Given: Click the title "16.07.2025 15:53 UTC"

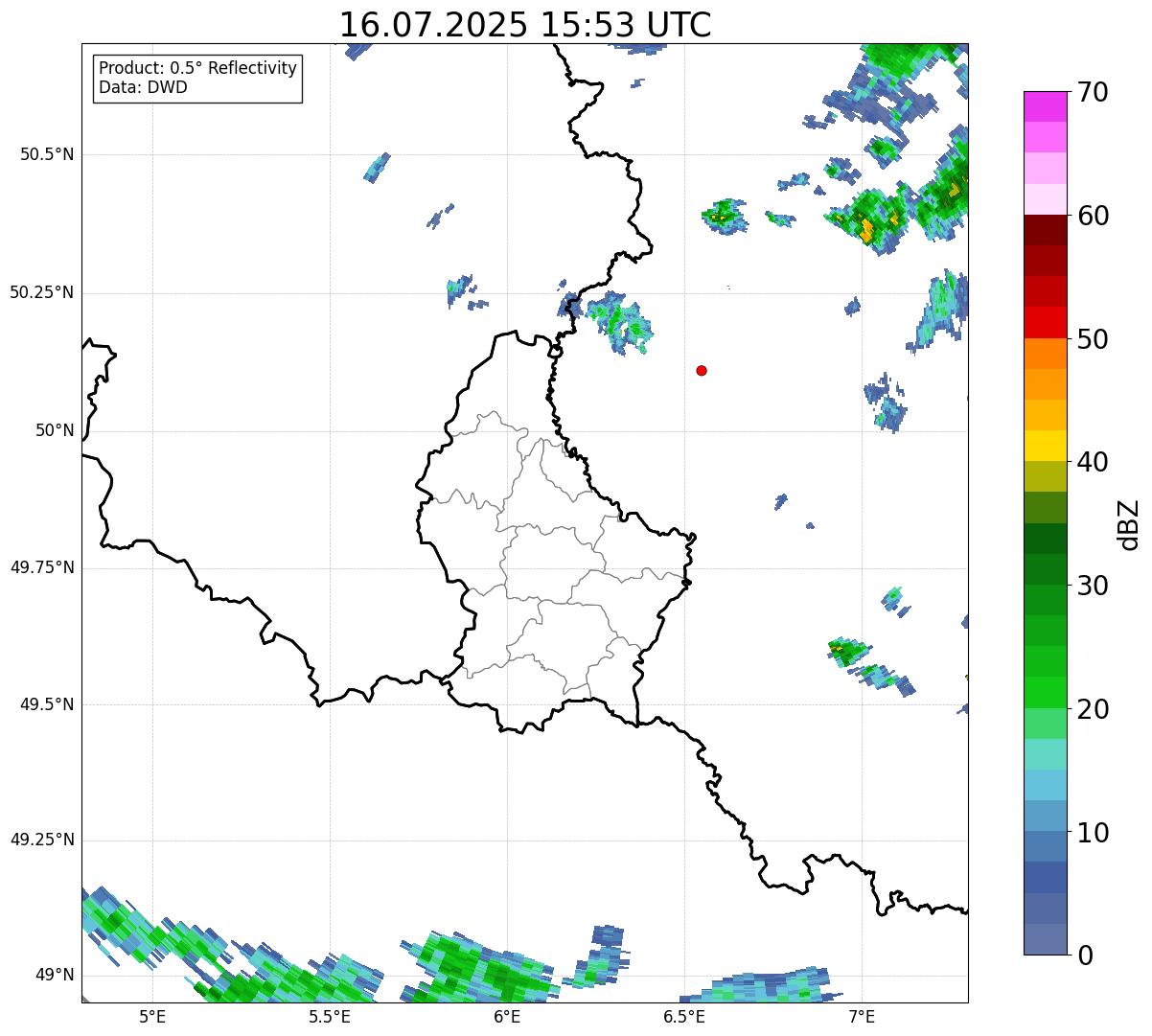Looking at the screenshot, I should (525, 25).
